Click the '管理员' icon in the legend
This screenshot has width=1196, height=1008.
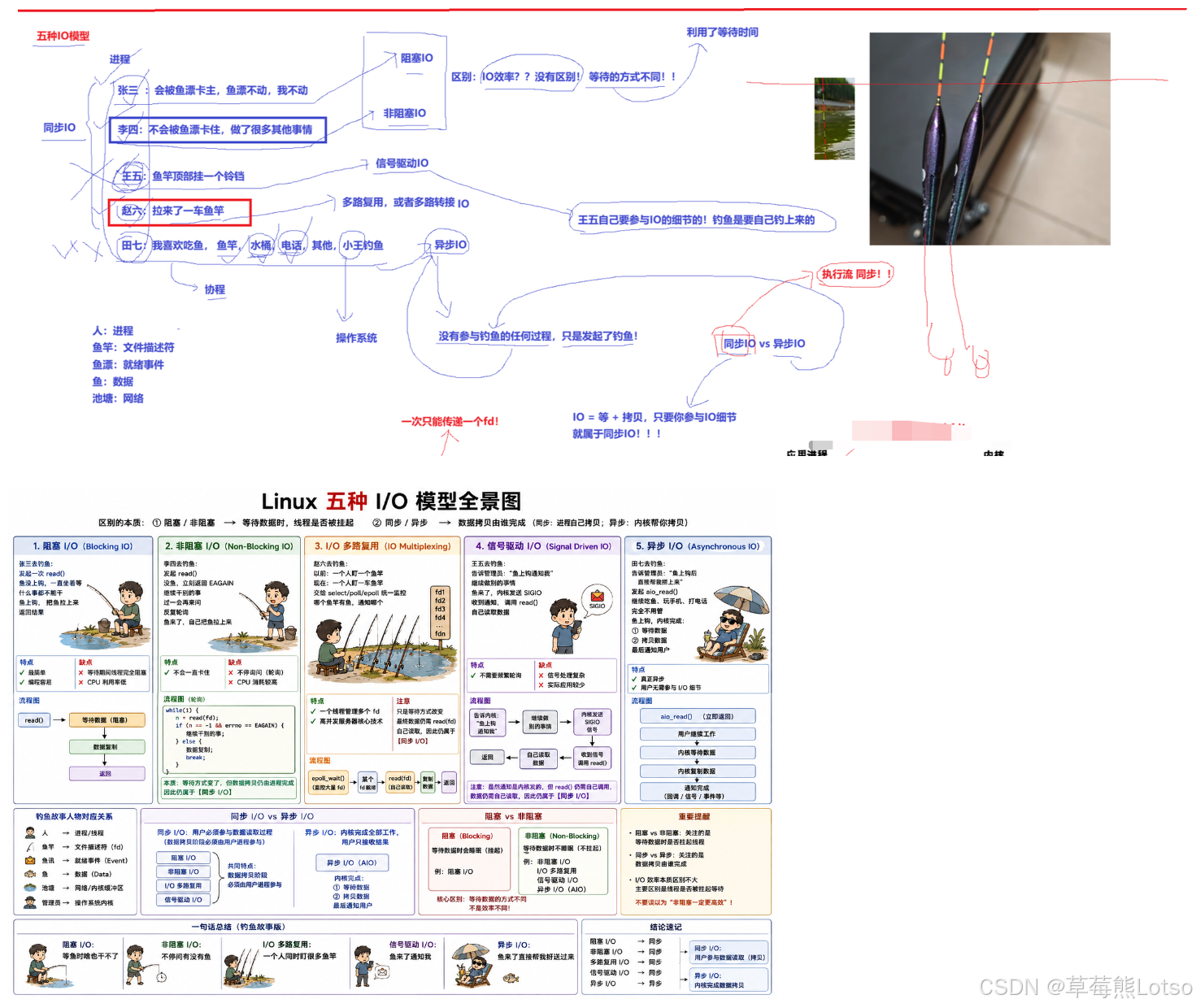[x=30, y=902]
